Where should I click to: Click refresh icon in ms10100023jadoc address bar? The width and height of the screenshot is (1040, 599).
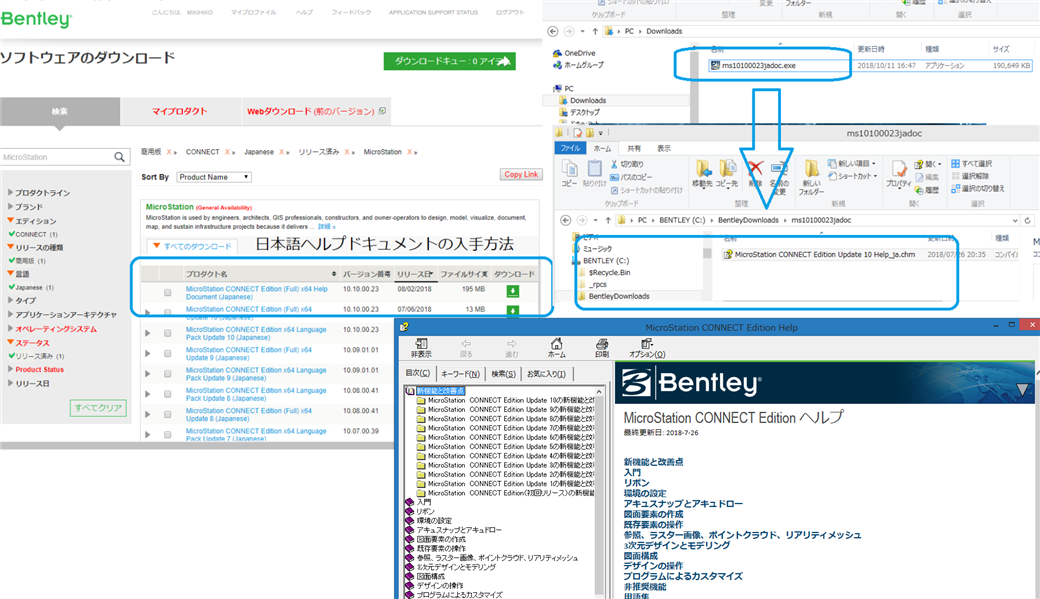(1027, 220)
